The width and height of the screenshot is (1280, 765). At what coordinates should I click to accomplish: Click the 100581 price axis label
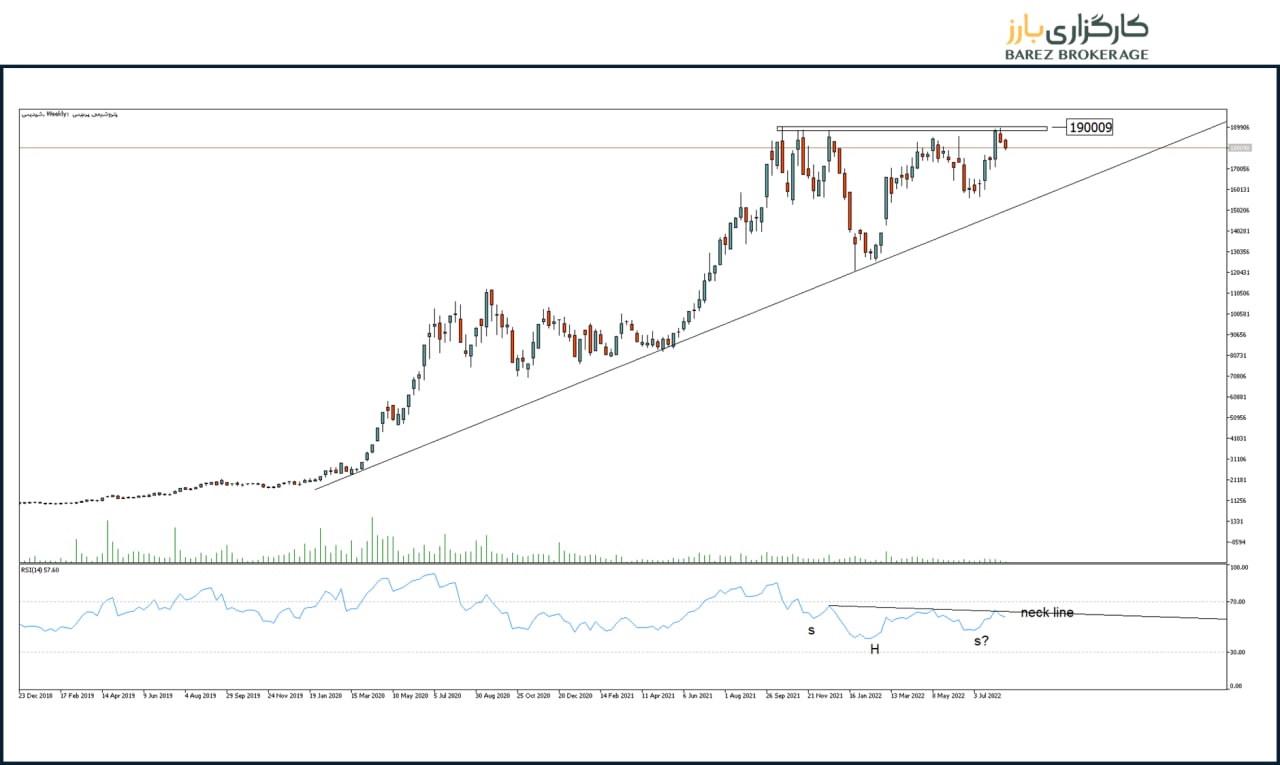tap(1239, 314)
